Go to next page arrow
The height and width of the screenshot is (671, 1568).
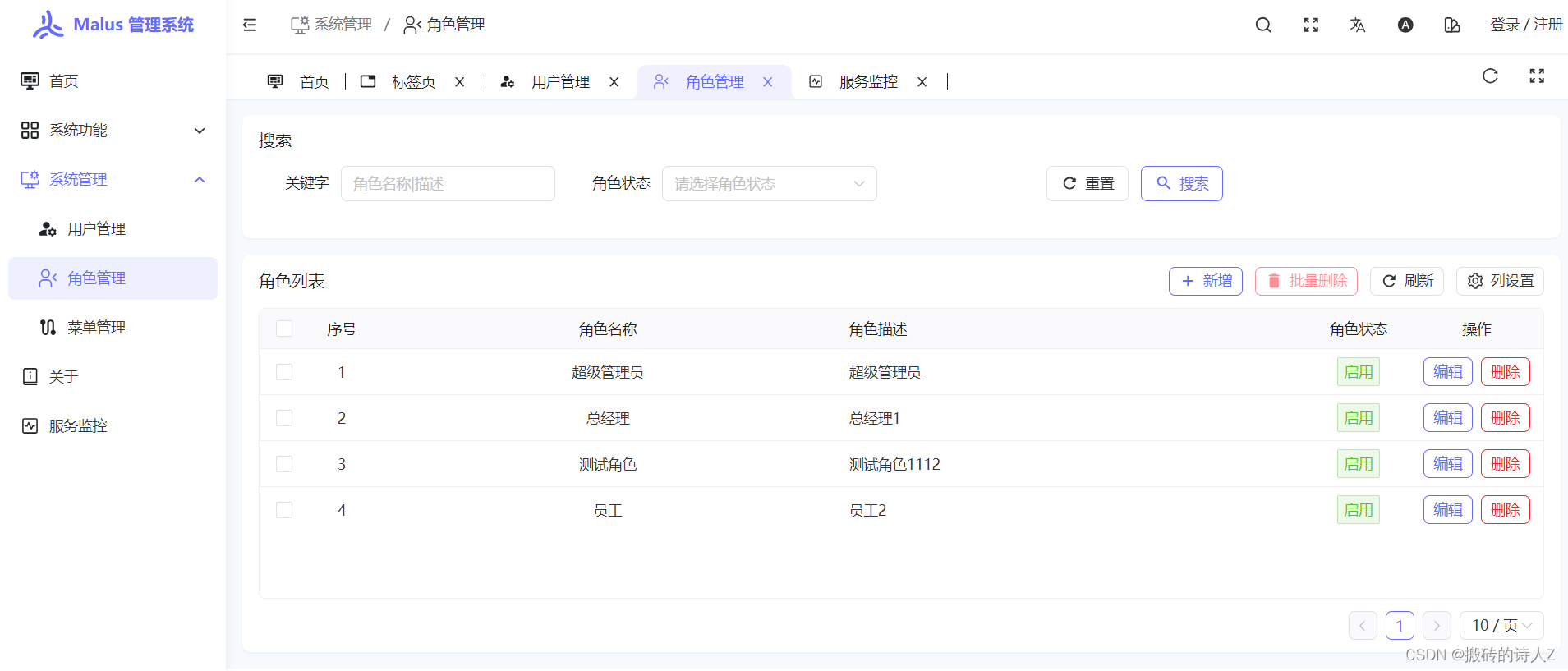pyautogui.click(x=1437, y=626)
